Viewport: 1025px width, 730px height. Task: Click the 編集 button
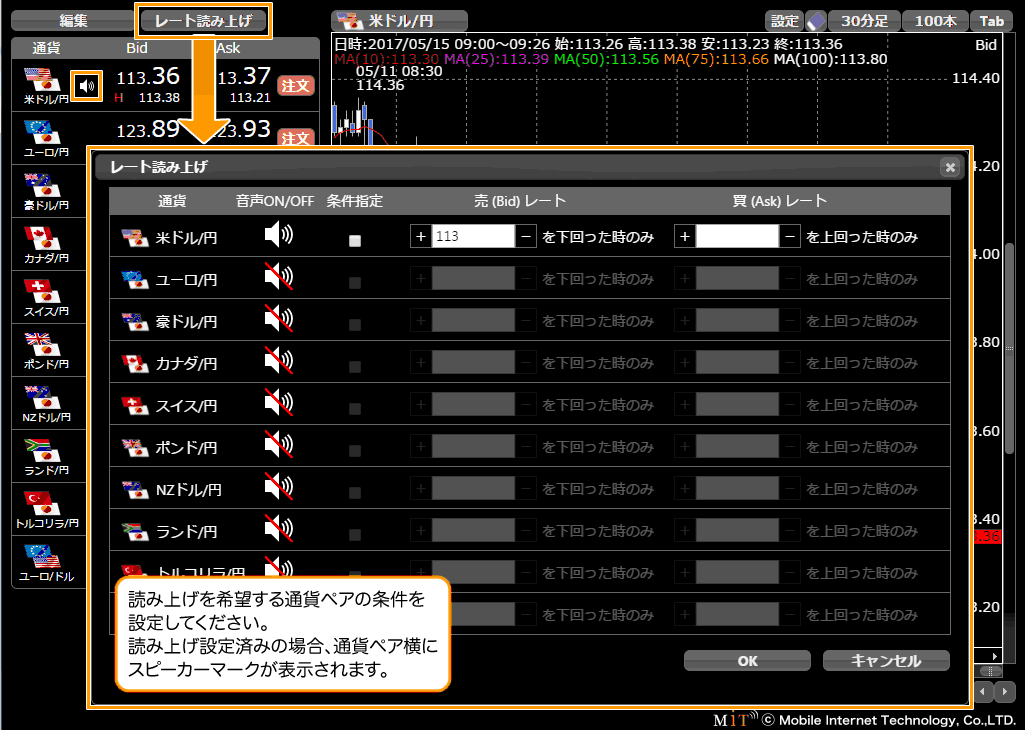(x=73, y=20)
